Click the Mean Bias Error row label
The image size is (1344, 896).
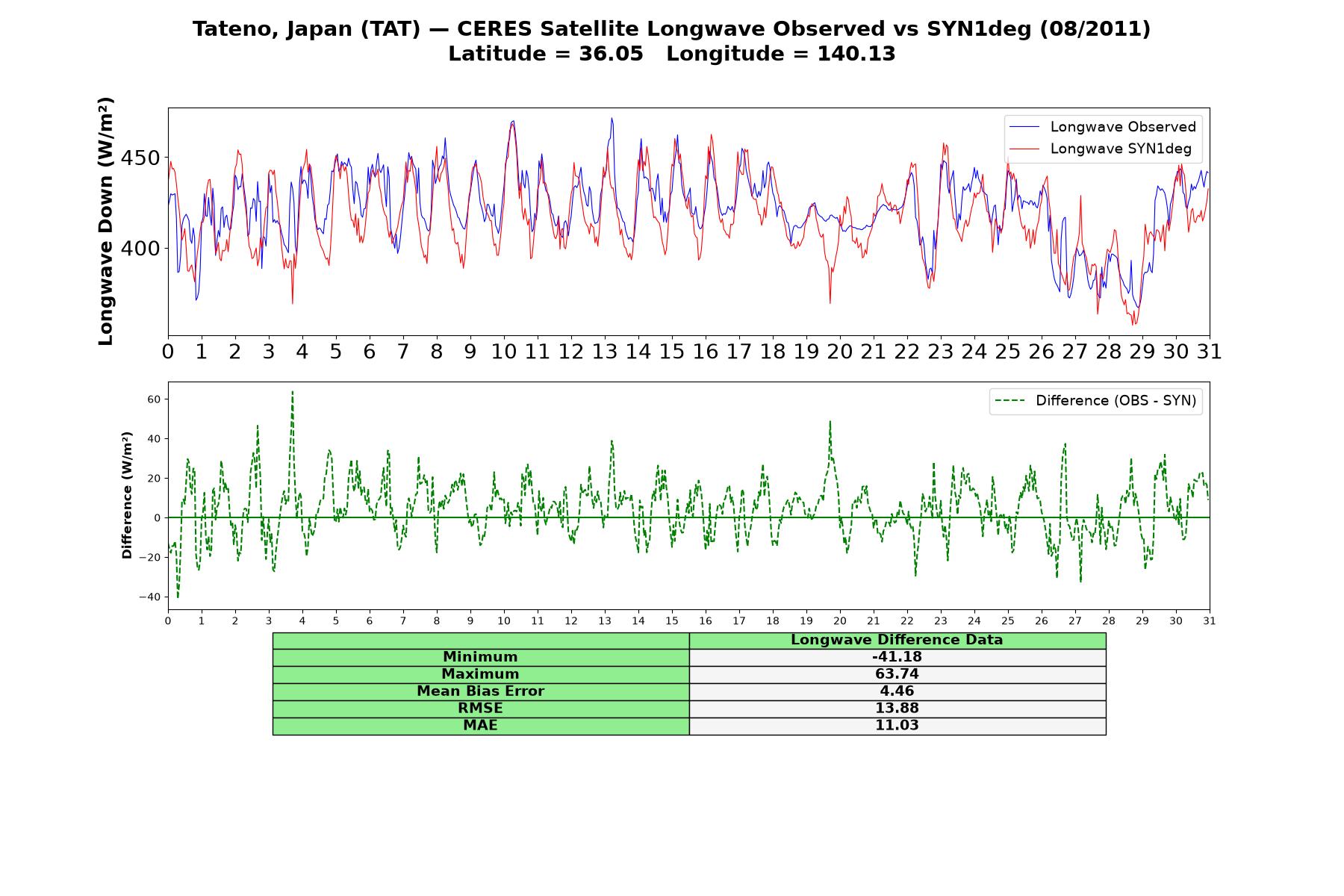click(481, 691)
